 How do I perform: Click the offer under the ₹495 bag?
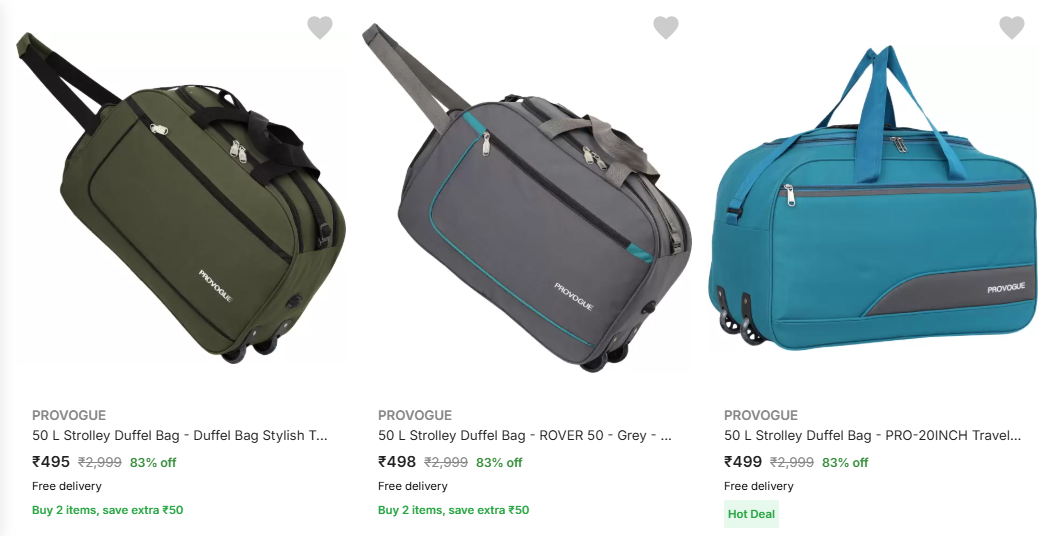(x=108, y=510)
